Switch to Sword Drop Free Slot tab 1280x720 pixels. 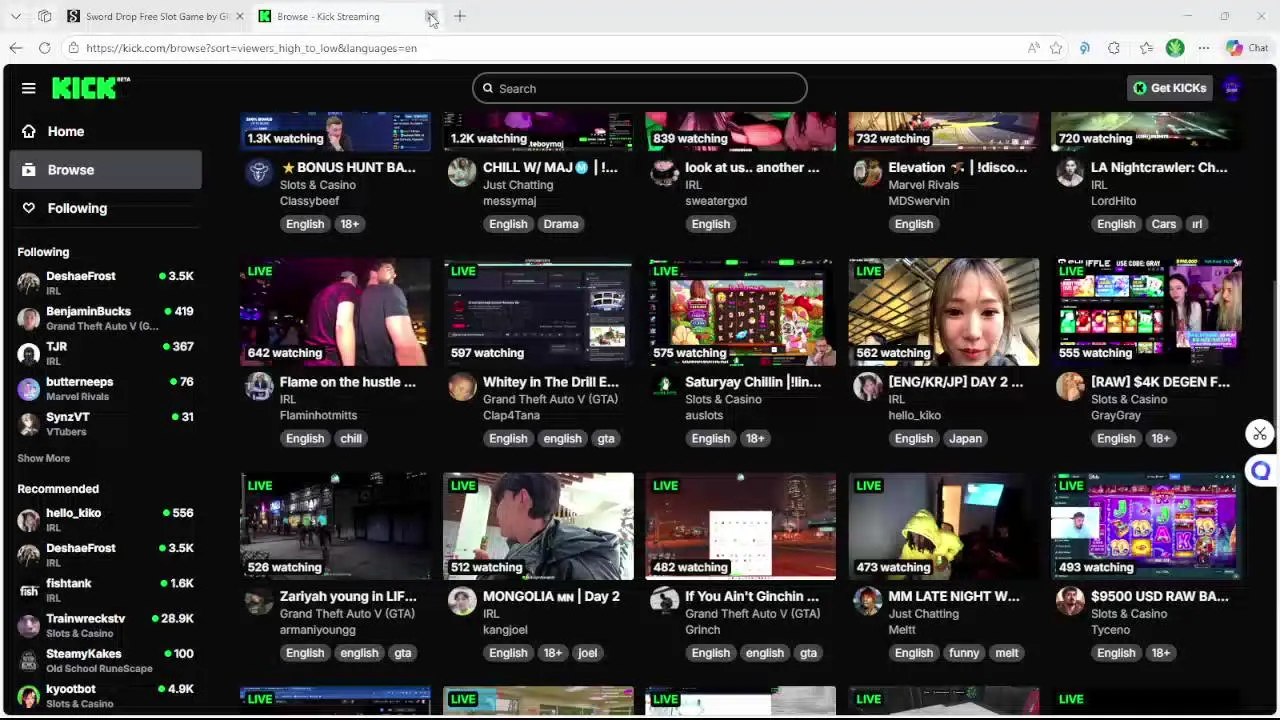pyautogui.click(x=156, y=16)
